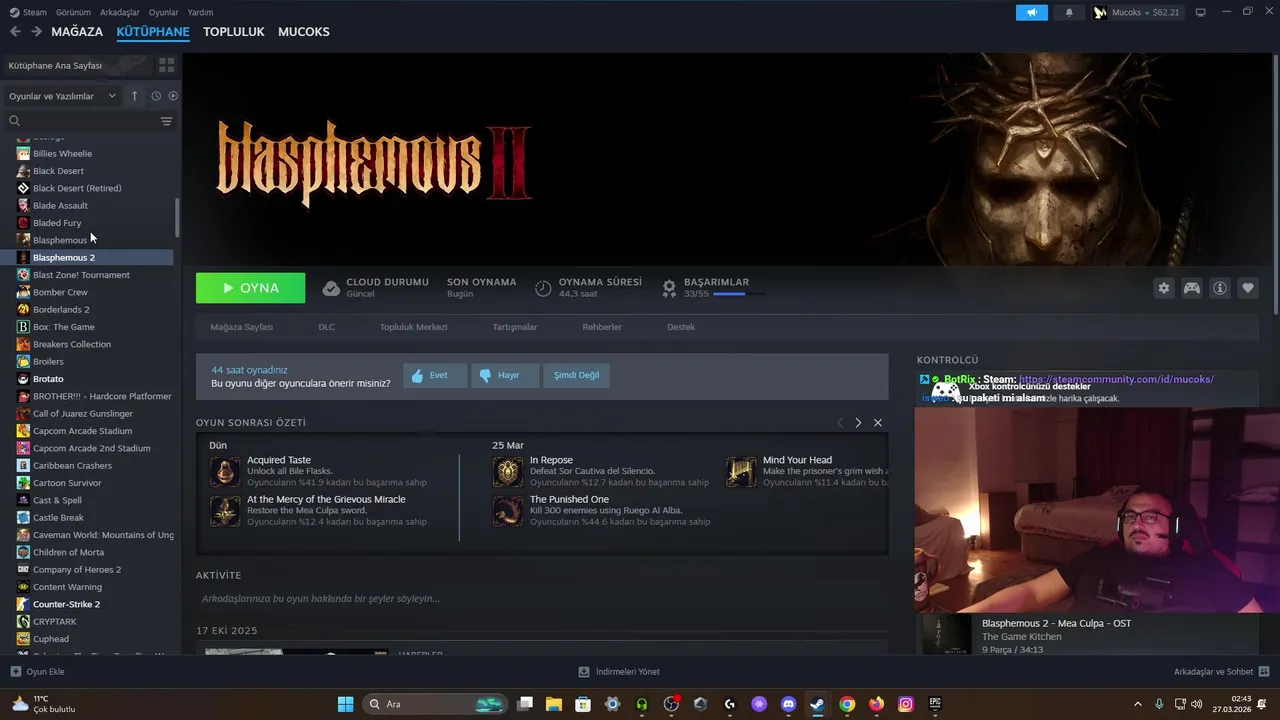Viewport: 1280px width, 720px height.
Task: Toggle sort order arrow in library sidebar
Action: pyautogui.click(x=134, y=96)
